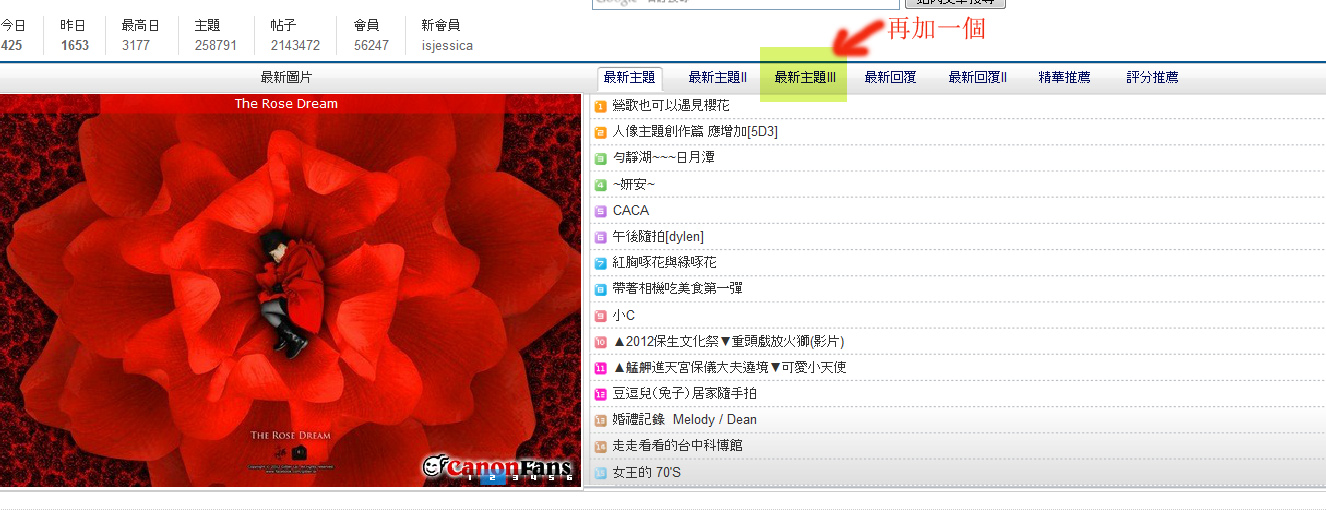The image size is (1326, 510).
Task: Click the number 12 badge beside 豆逗兒(兔子)居家隨手拍
Action: [x=600, y=394]
